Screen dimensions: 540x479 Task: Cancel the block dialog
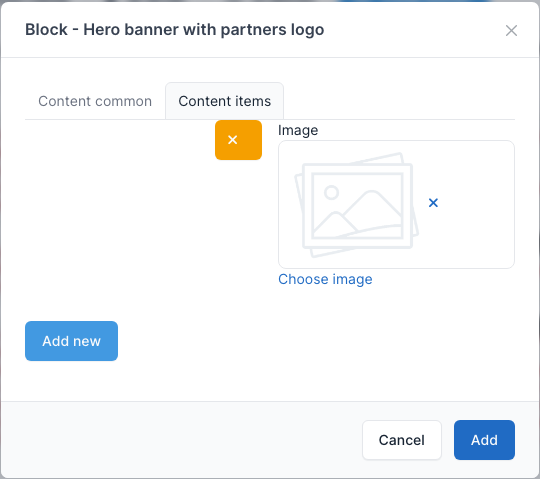tap(402, 440)
